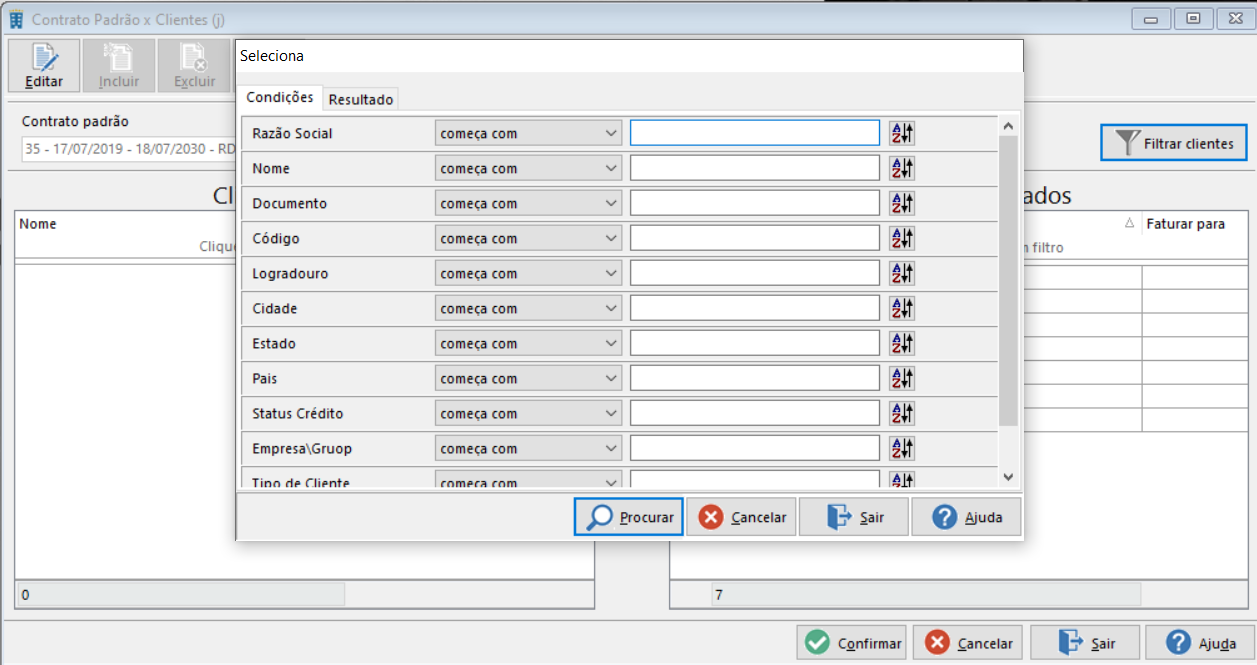This screenshot has height=665, width=1257.
Task: Click the sort icon for Documento row
Action: 902,203
